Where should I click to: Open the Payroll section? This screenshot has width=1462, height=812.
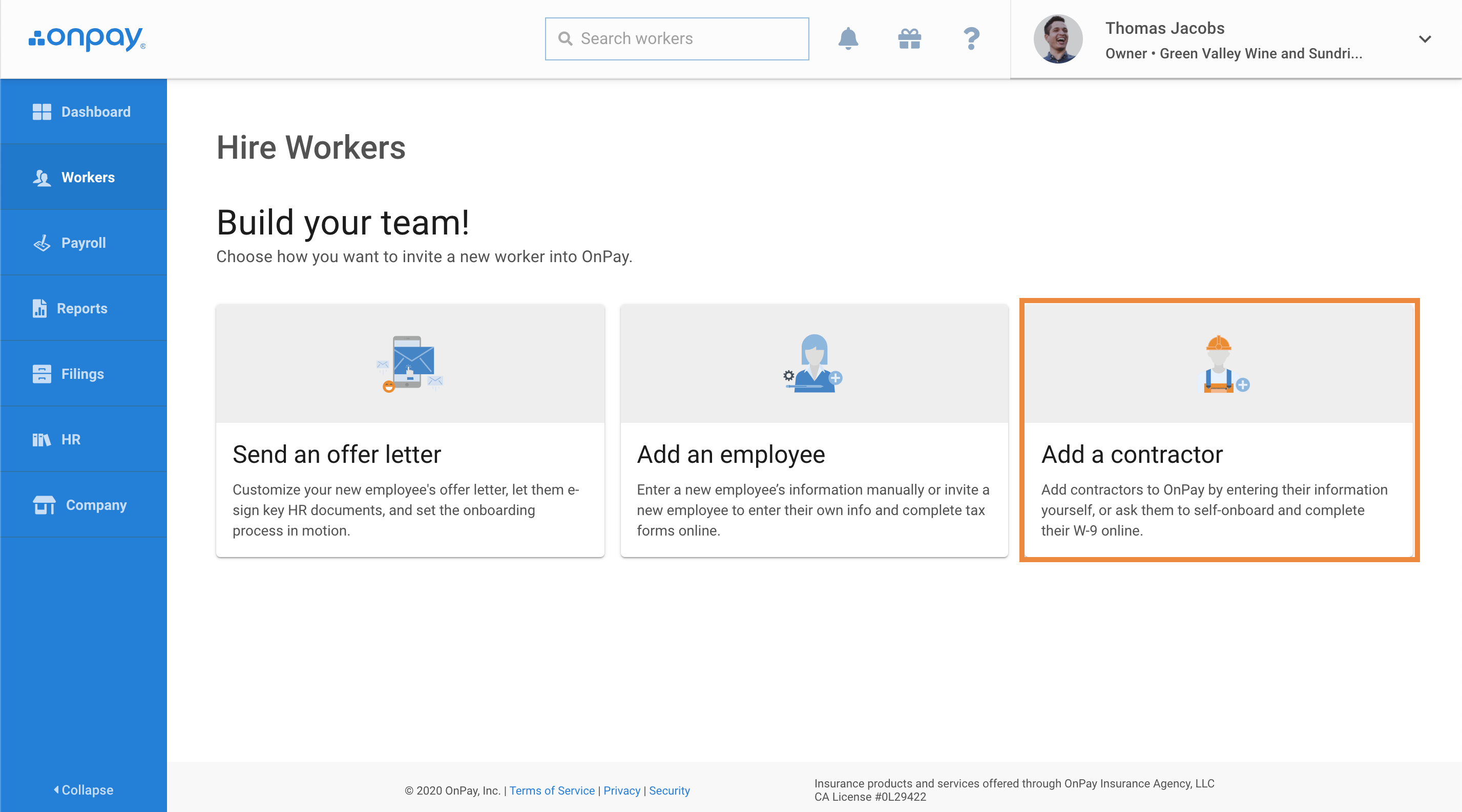83,243
